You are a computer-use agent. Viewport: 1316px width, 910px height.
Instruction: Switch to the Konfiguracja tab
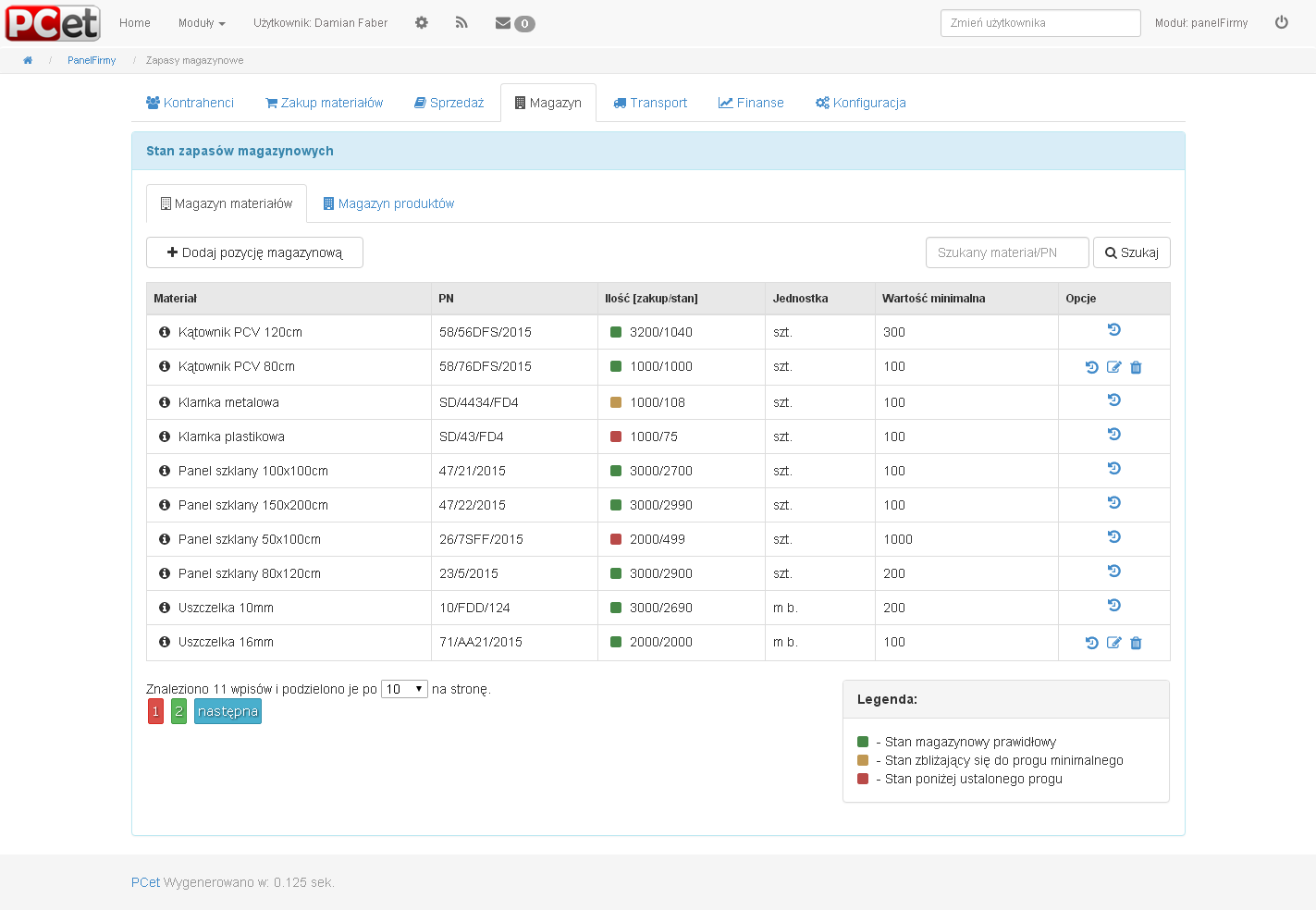[860, 103]
